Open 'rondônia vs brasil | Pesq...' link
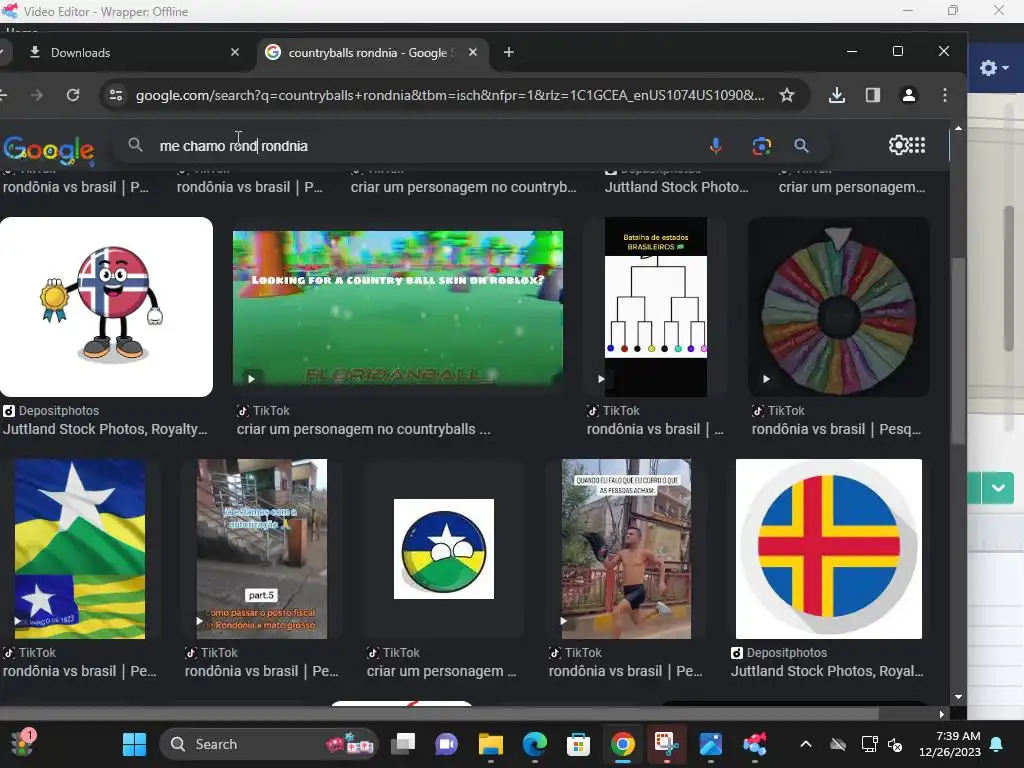Viewport: 1024px width, 768px height. pos(837,429)
